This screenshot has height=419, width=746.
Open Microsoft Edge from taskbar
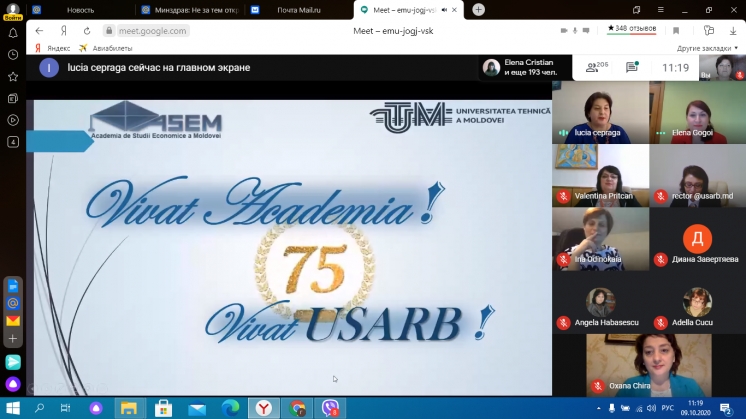point(230,408)
